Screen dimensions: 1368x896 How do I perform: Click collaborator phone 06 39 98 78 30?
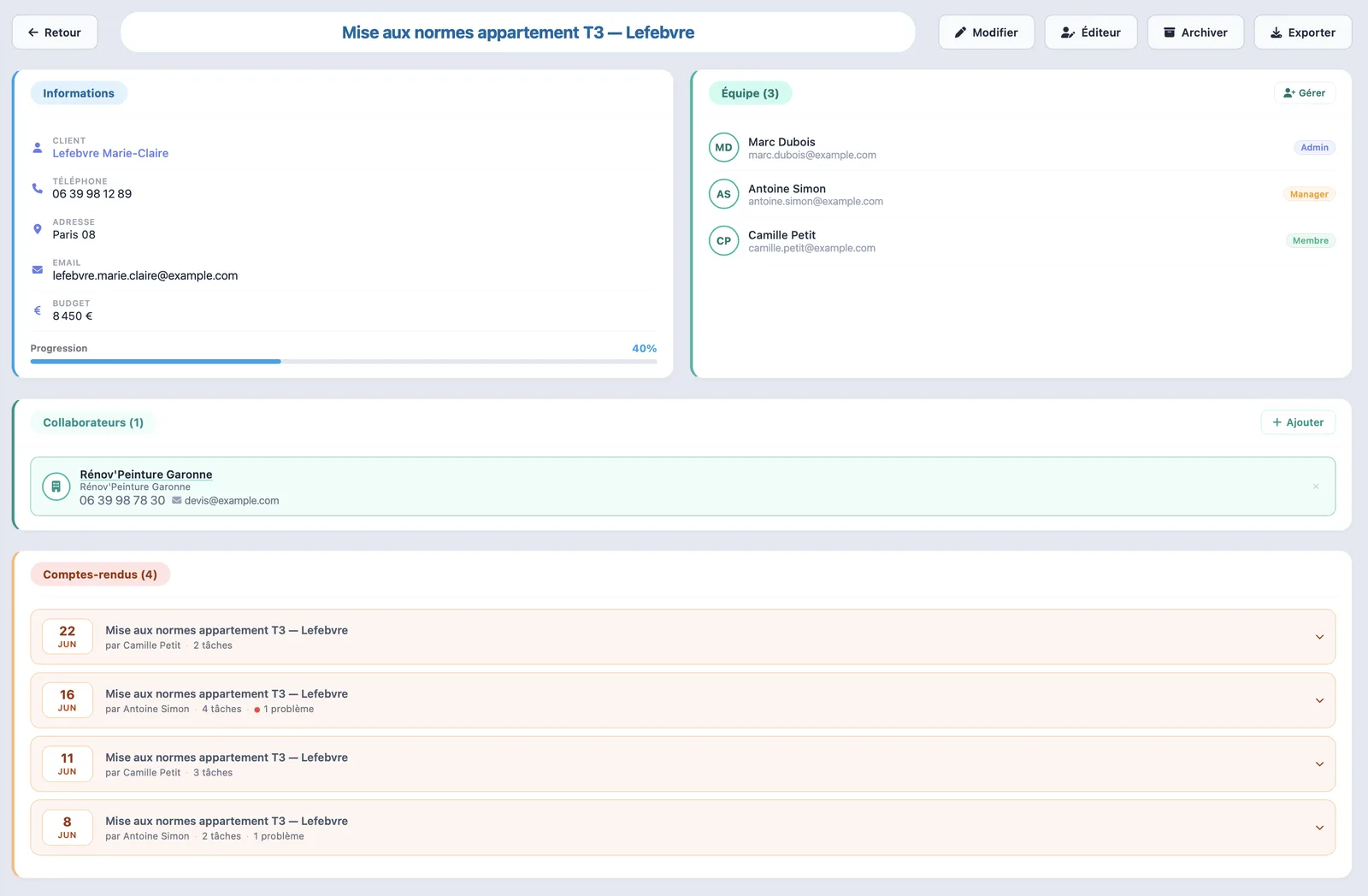(x=122, y=500)
